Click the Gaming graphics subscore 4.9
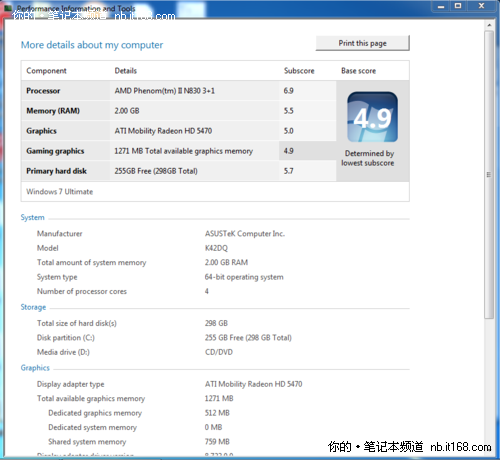 pos(289,151)
